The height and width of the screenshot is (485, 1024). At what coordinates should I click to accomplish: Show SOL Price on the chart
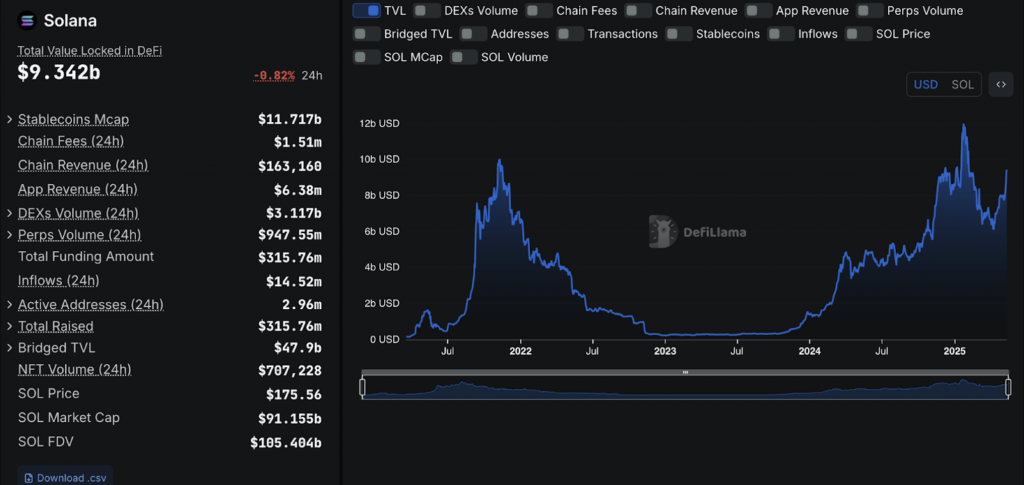point(859,34)
